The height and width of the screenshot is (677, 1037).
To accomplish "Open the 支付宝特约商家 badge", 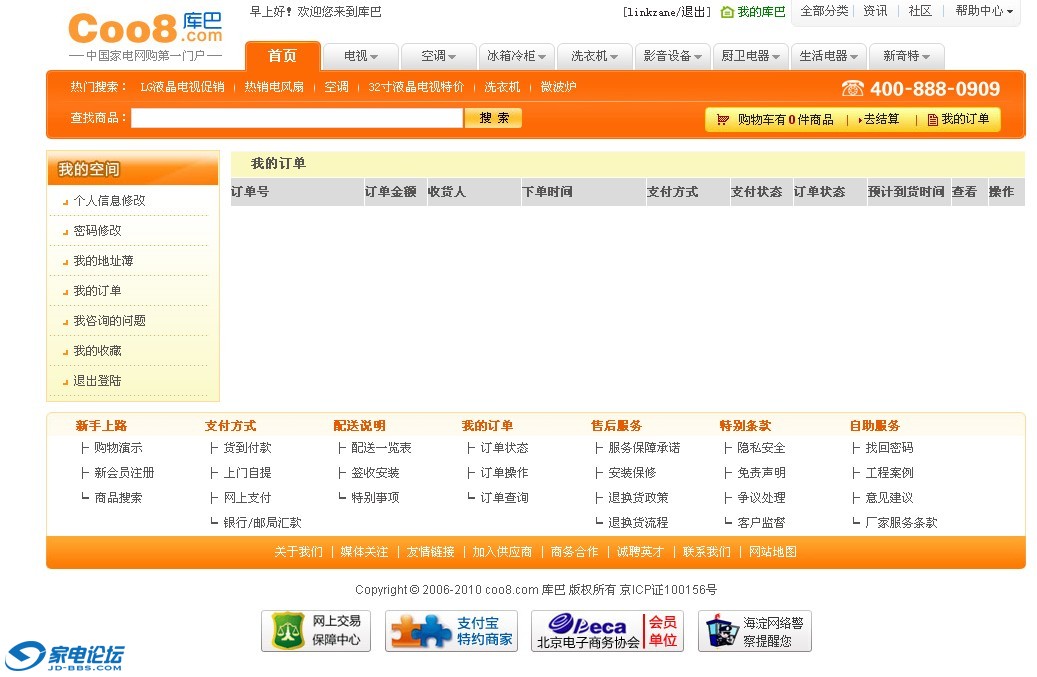I will tap(452, 631).
